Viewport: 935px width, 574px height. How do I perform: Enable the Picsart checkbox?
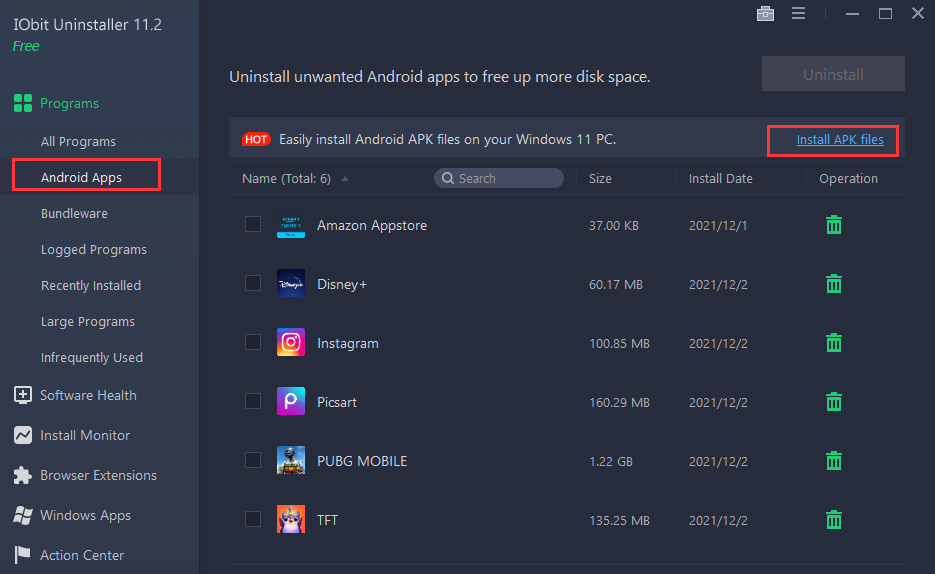tap(253, 401)
